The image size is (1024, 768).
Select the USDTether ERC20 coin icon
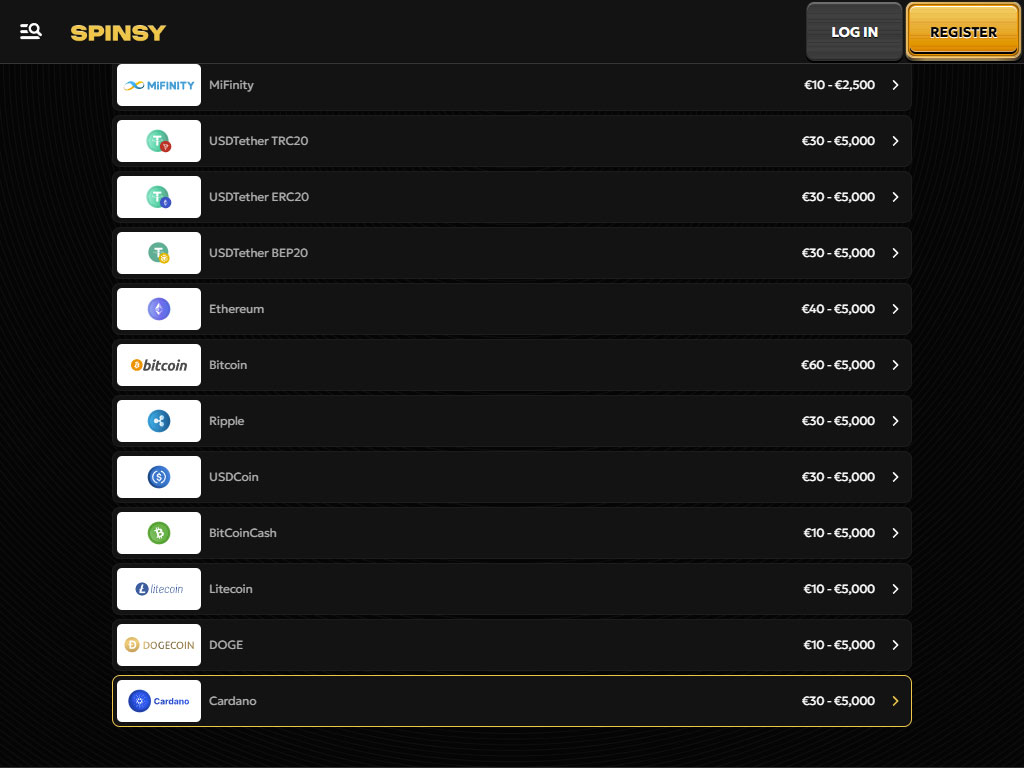point(159,197)
